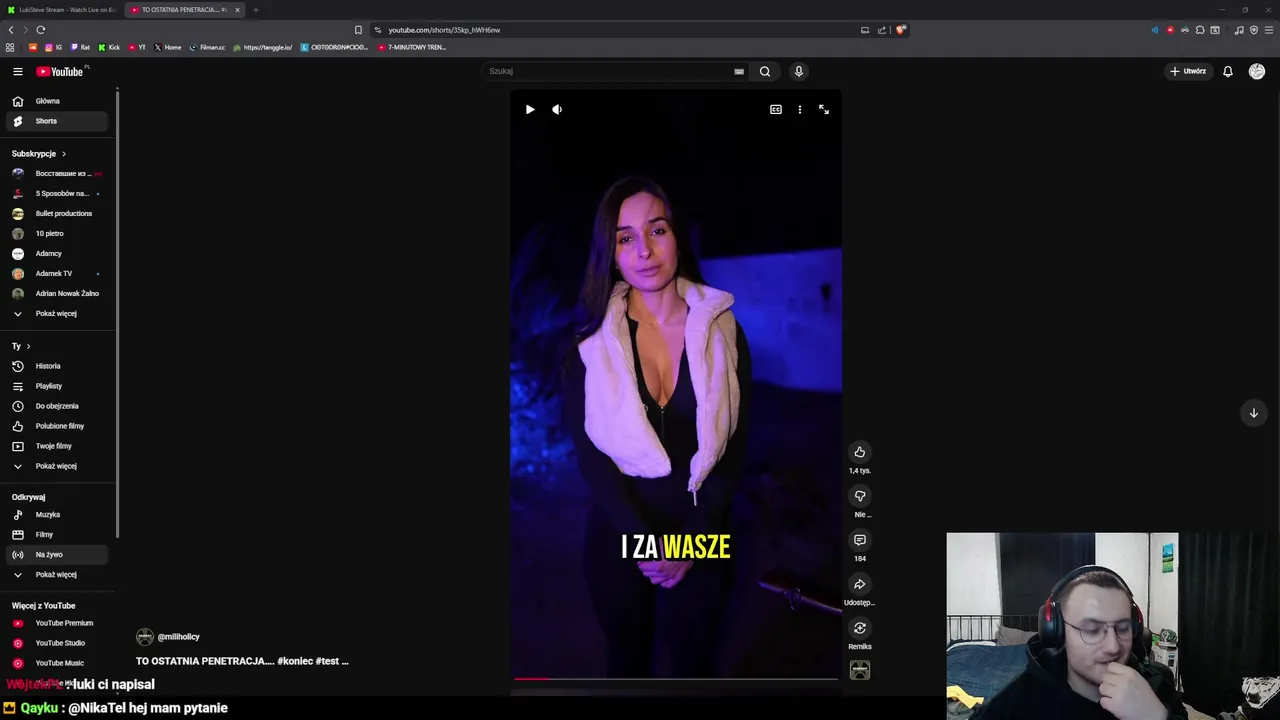The image size is (1280, 720).
Task: Open Do obejrzenia watch-later list
Action: click(x=57, y=406)
